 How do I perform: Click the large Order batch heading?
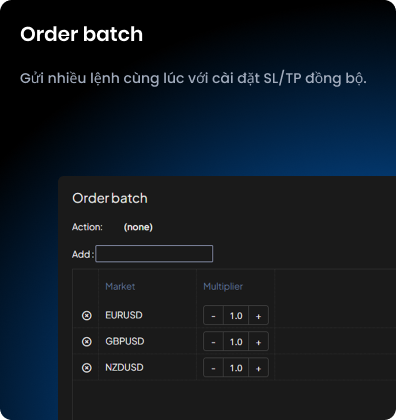(81, 34)
